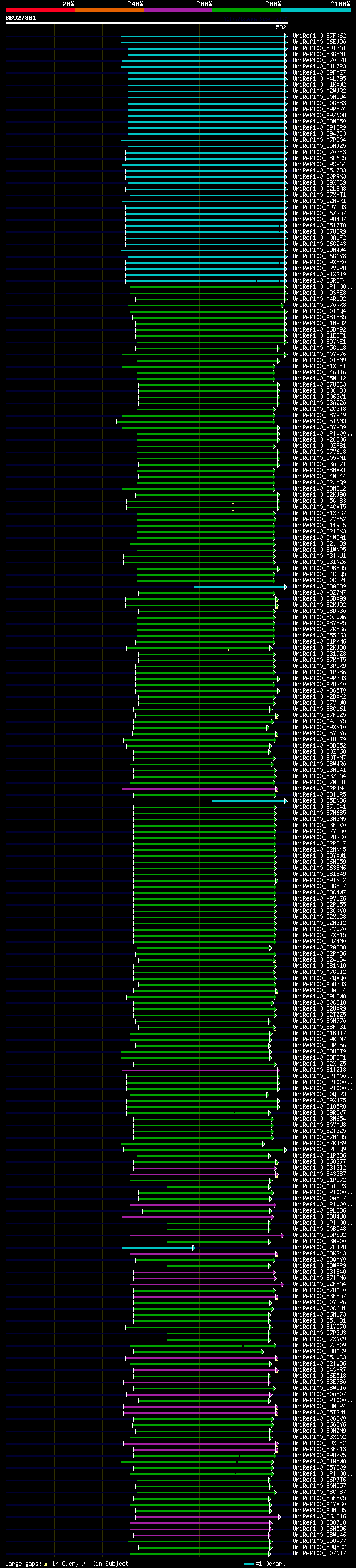356x1568 pixels.
Task: Open hit UniRef100_Q6EJD0
Action: (319, 42)
